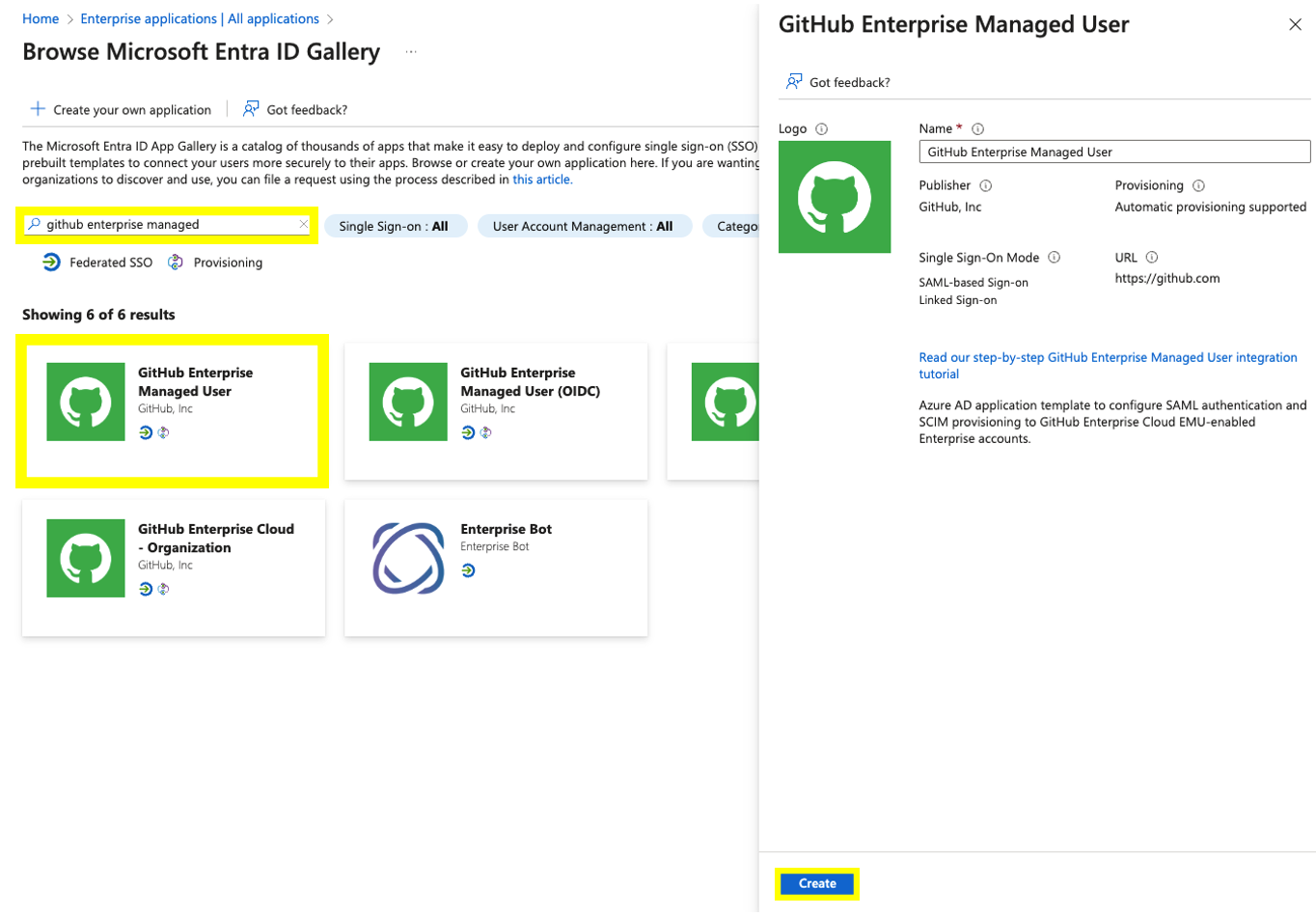Click SSO icon on GitHub Enterprise Managed User card
The image size is (1316, 916).
146,432
